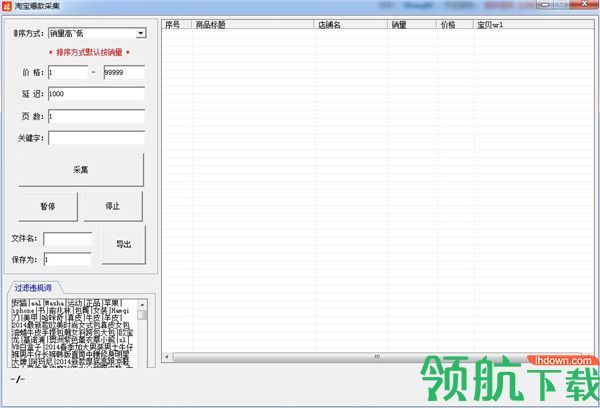Click the maximum price field showing 99999

(x=124, y=72)
